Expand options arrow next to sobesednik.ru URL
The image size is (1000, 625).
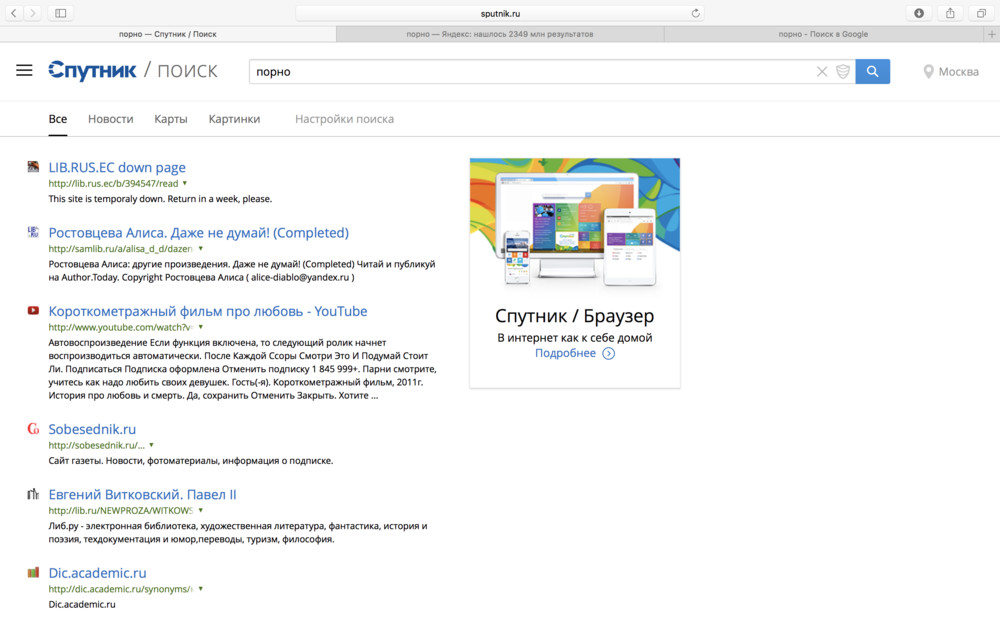pyautogui.click(x=152, y=445)
